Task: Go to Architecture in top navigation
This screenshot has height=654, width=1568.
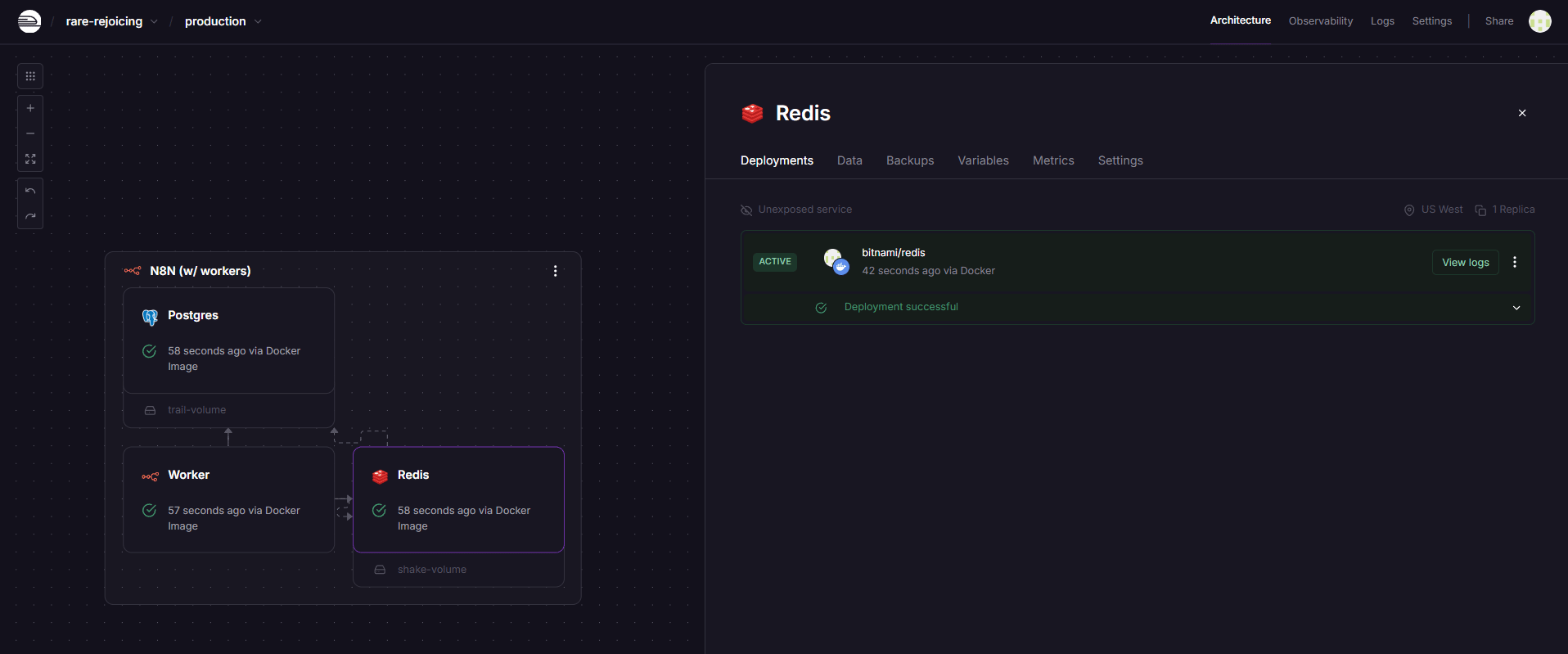Action: click(1241, 20)
